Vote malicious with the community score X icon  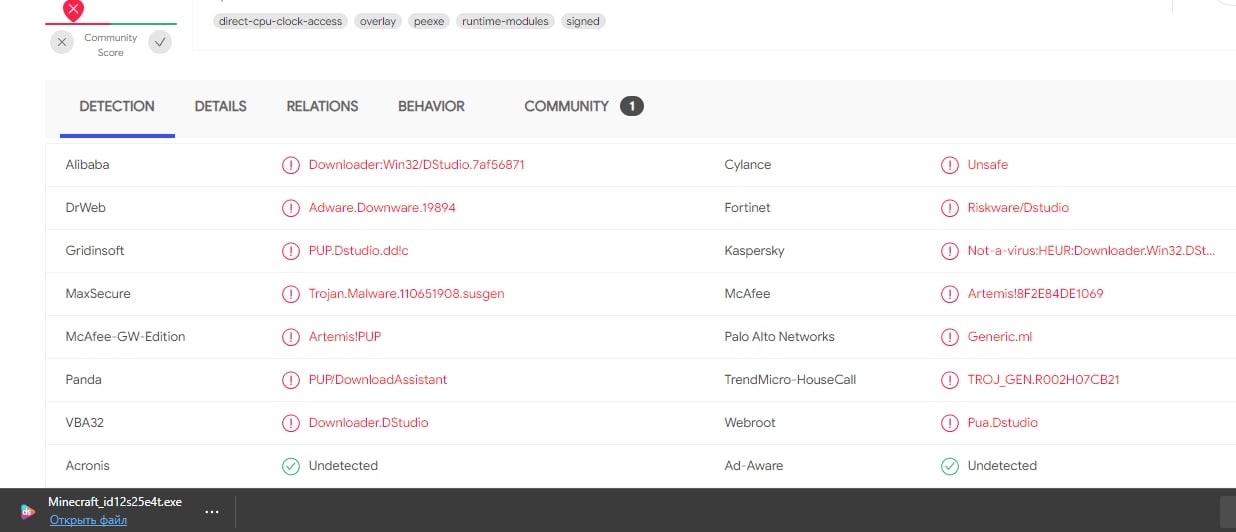[63, 42]
